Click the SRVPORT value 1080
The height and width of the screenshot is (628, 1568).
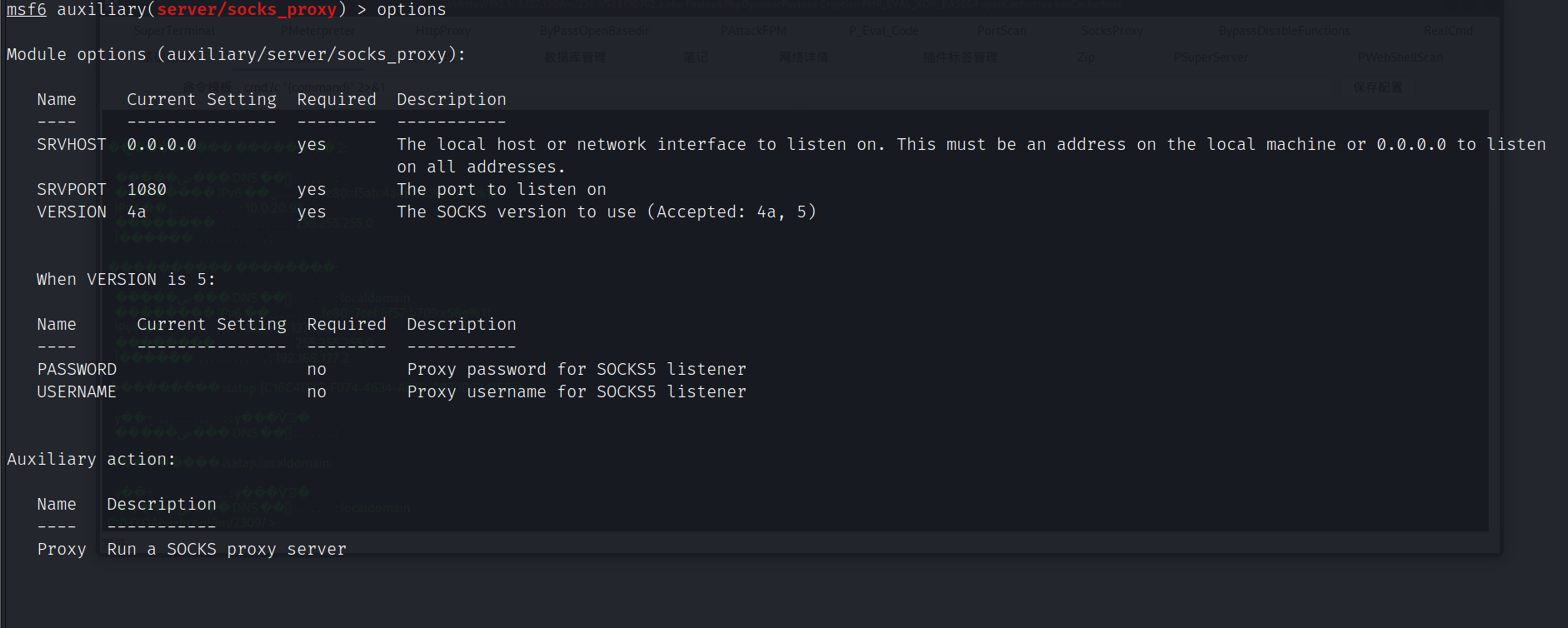coord(147,190)
